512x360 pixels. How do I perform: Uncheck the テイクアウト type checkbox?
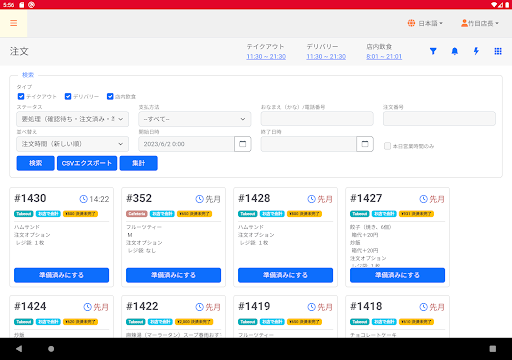pos(21,96)
